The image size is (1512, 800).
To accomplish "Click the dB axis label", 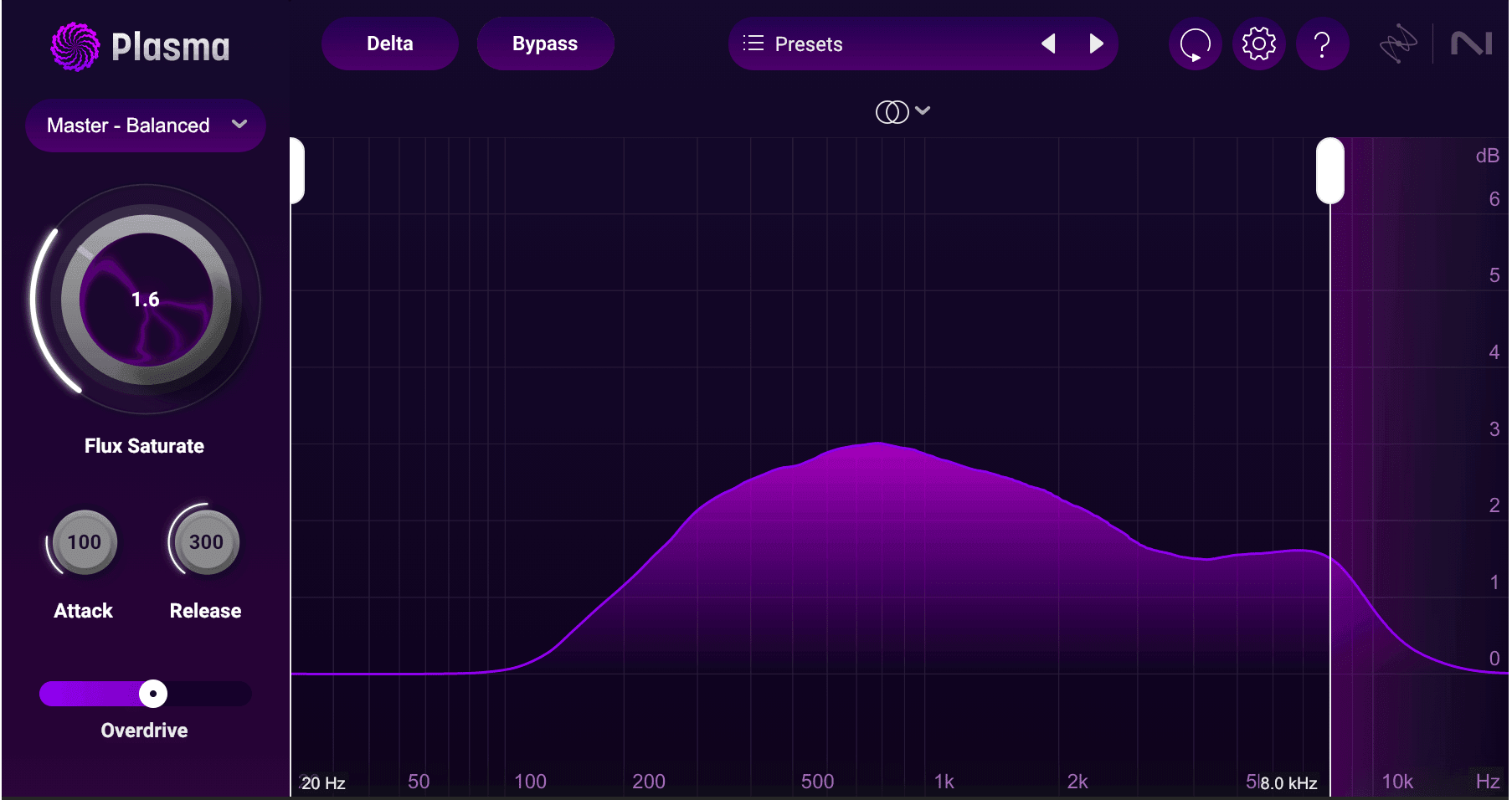I will coord(1487,156).
